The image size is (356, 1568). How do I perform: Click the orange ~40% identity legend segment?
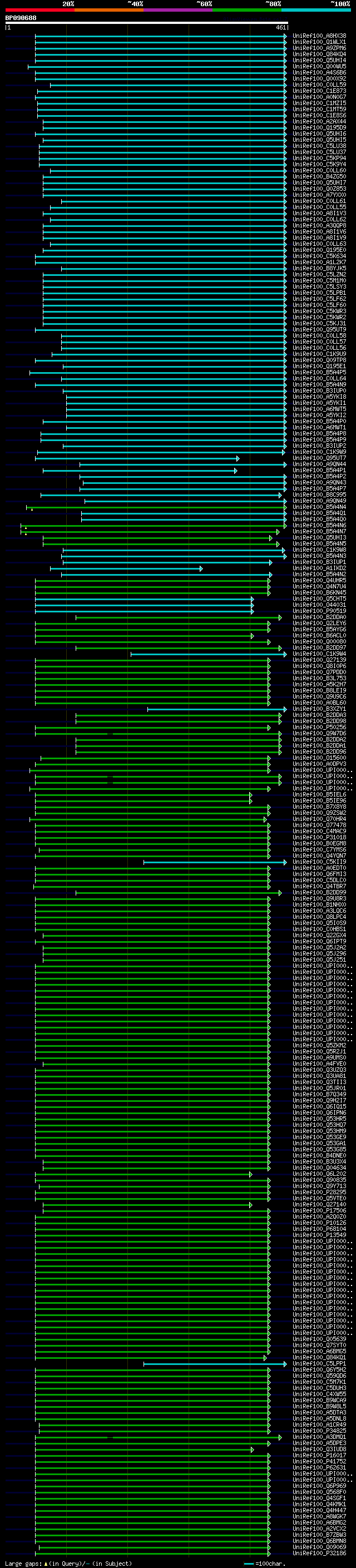coord(109,10)
